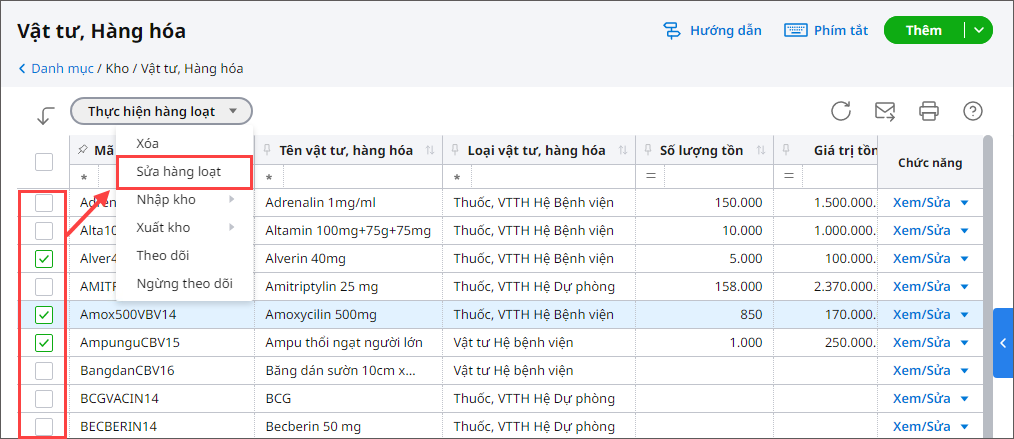
Task: Toggle the select-all header checkbox
Action: tap(44, 161)
